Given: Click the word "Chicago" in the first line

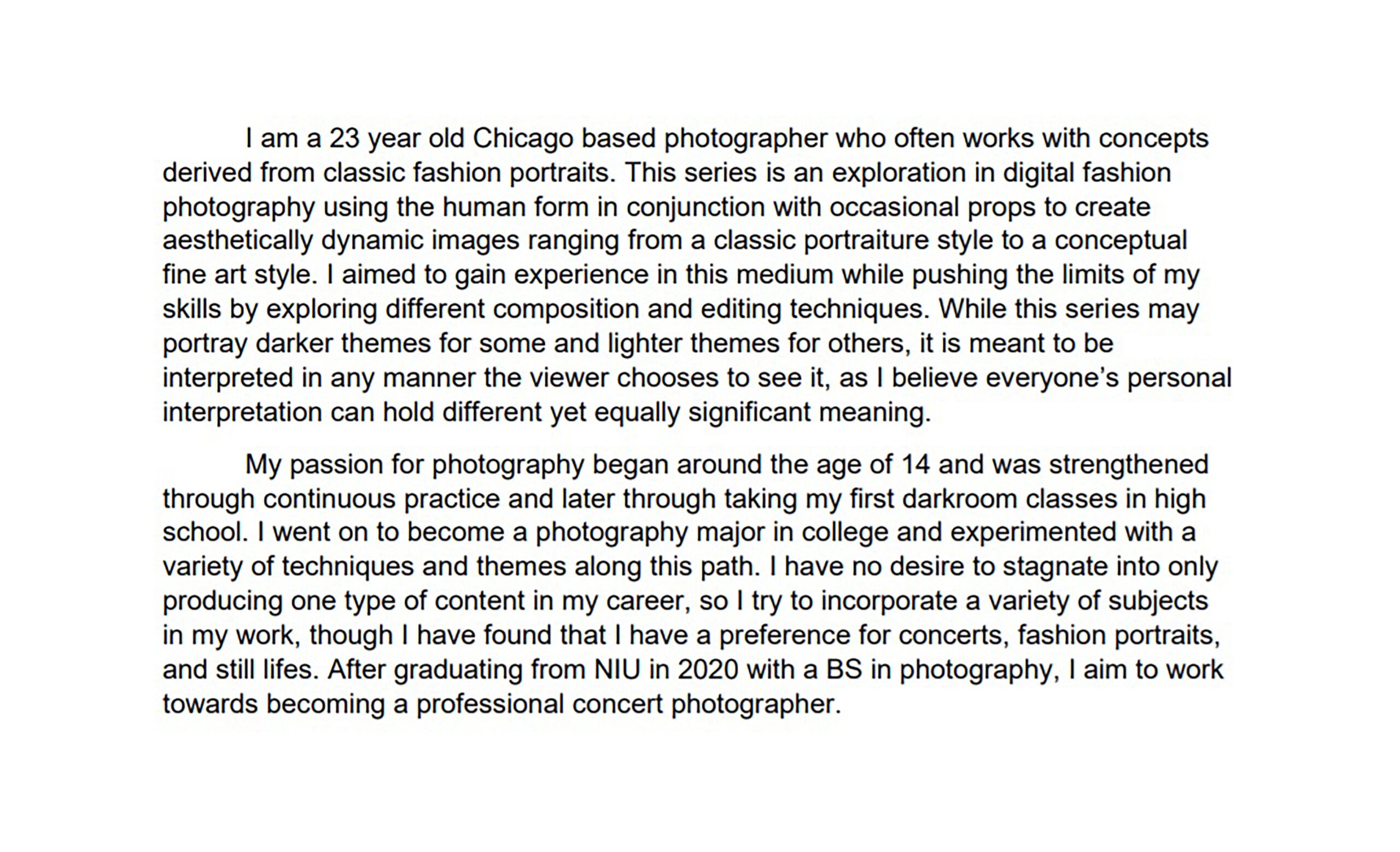Looking at the screenshot, I should (523, 138).
